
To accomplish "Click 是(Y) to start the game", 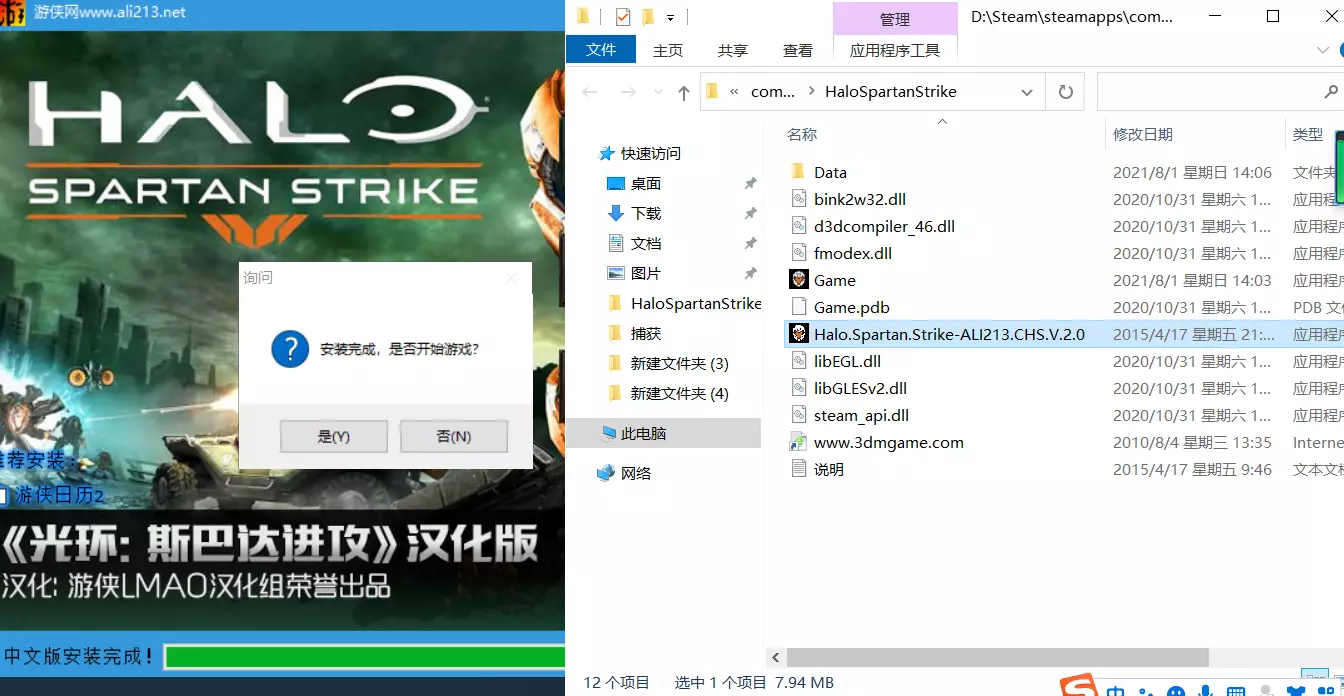I will point(333,436).
